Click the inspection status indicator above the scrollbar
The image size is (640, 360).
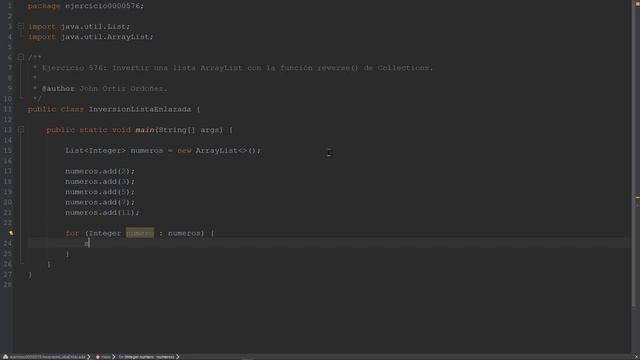pyautogui.click(x=637, y=3)
